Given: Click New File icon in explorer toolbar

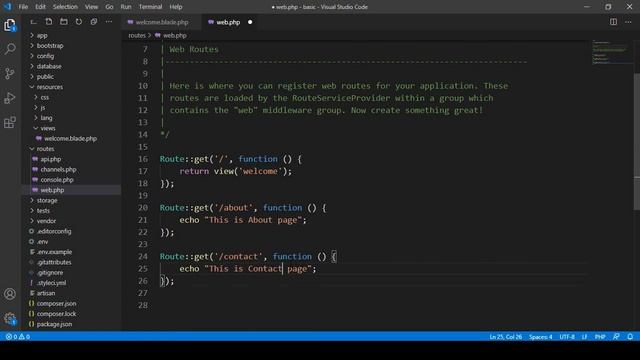Looking at the screenshot, I should [x=49, y=22].
